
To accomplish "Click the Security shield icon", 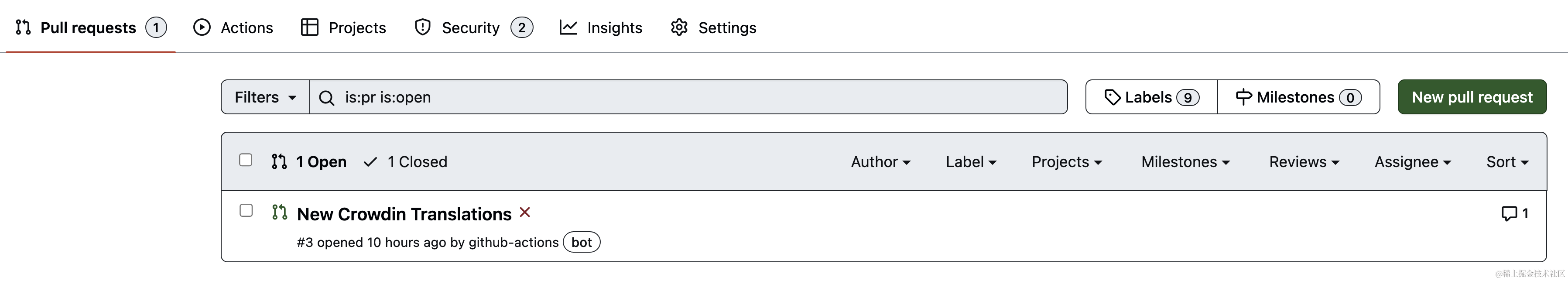I will pos(422,27).
